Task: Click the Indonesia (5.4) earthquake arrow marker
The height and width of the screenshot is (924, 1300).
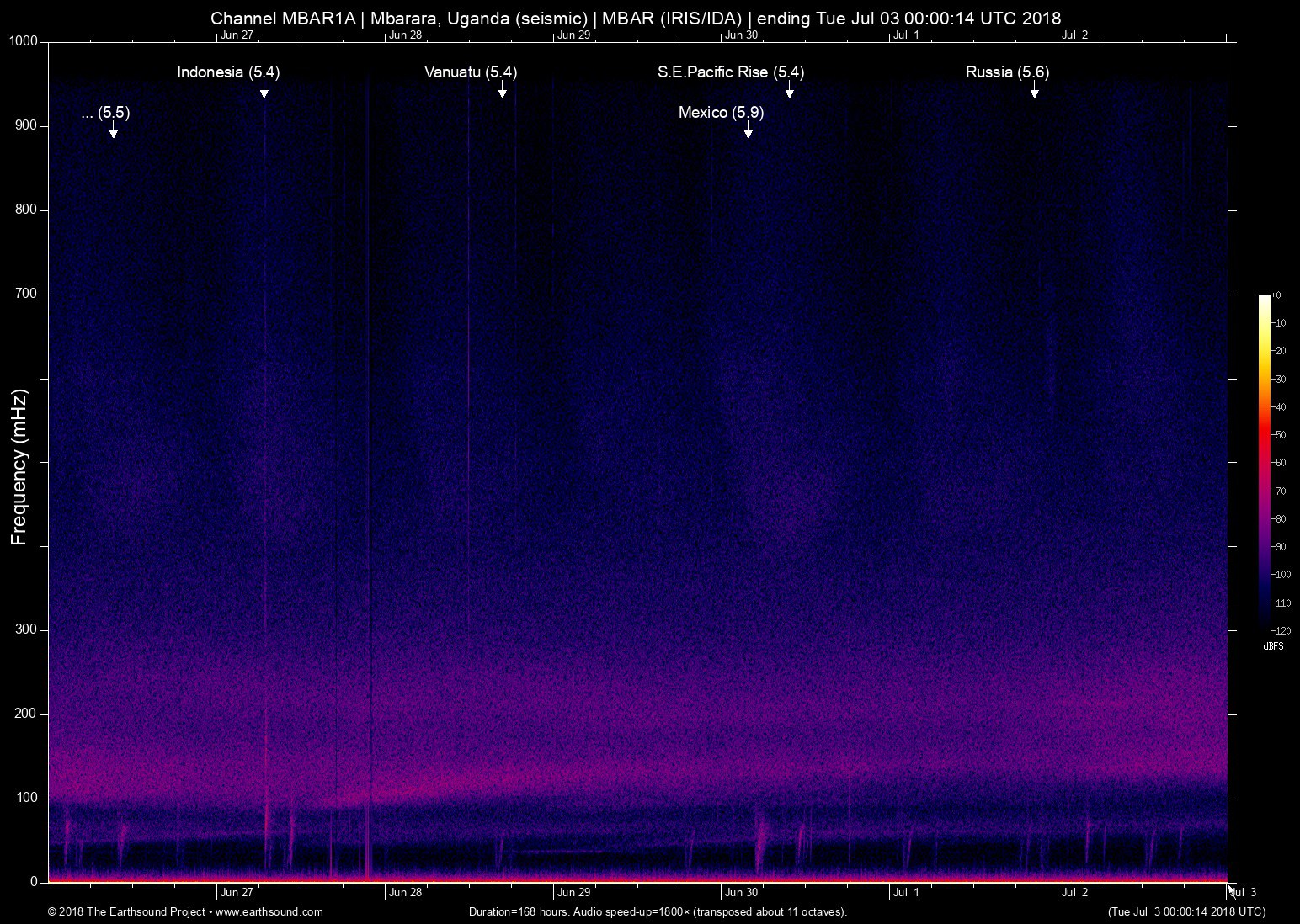Action: 264,89
